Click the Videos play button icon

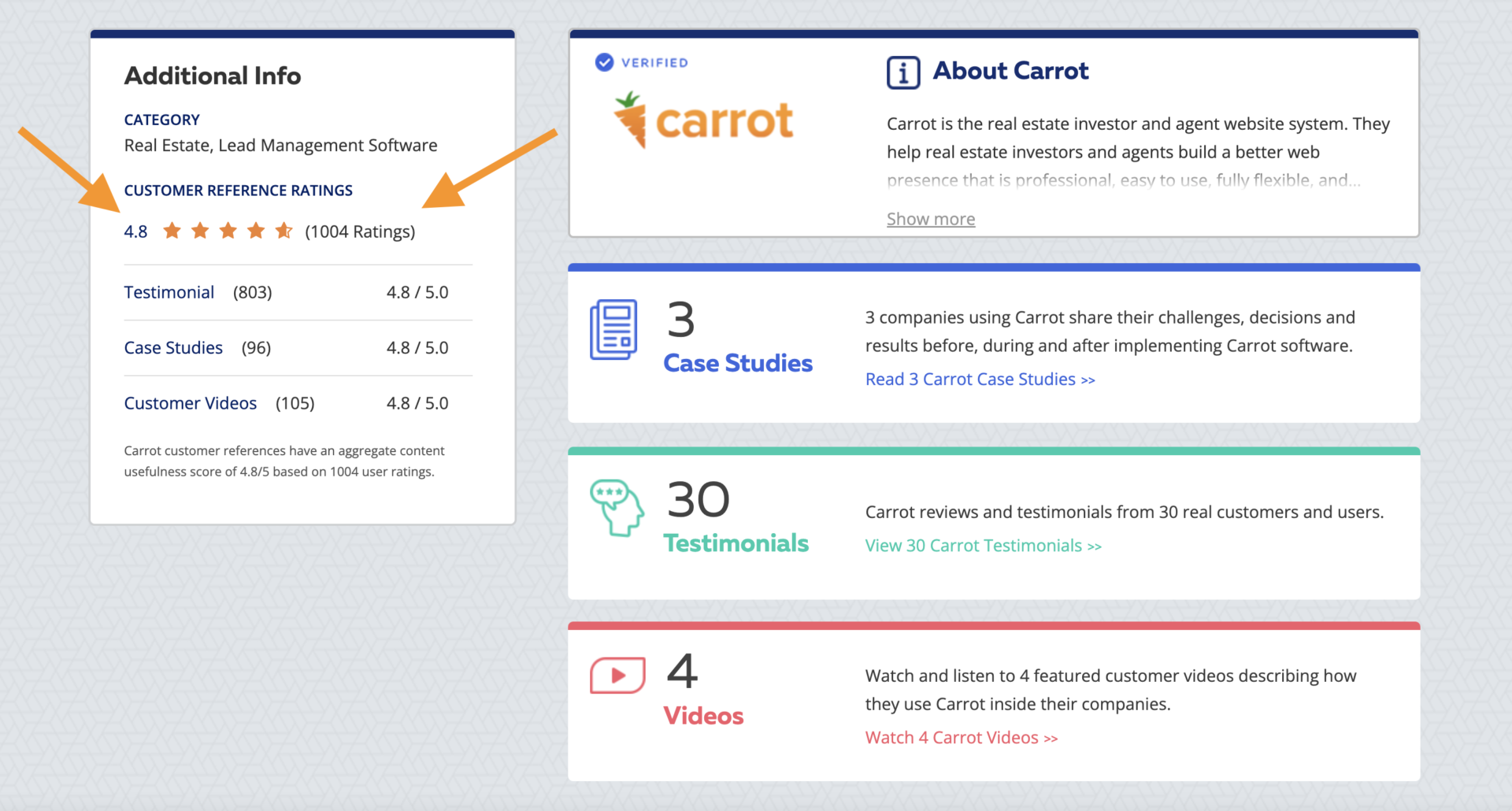pos(617,675)
